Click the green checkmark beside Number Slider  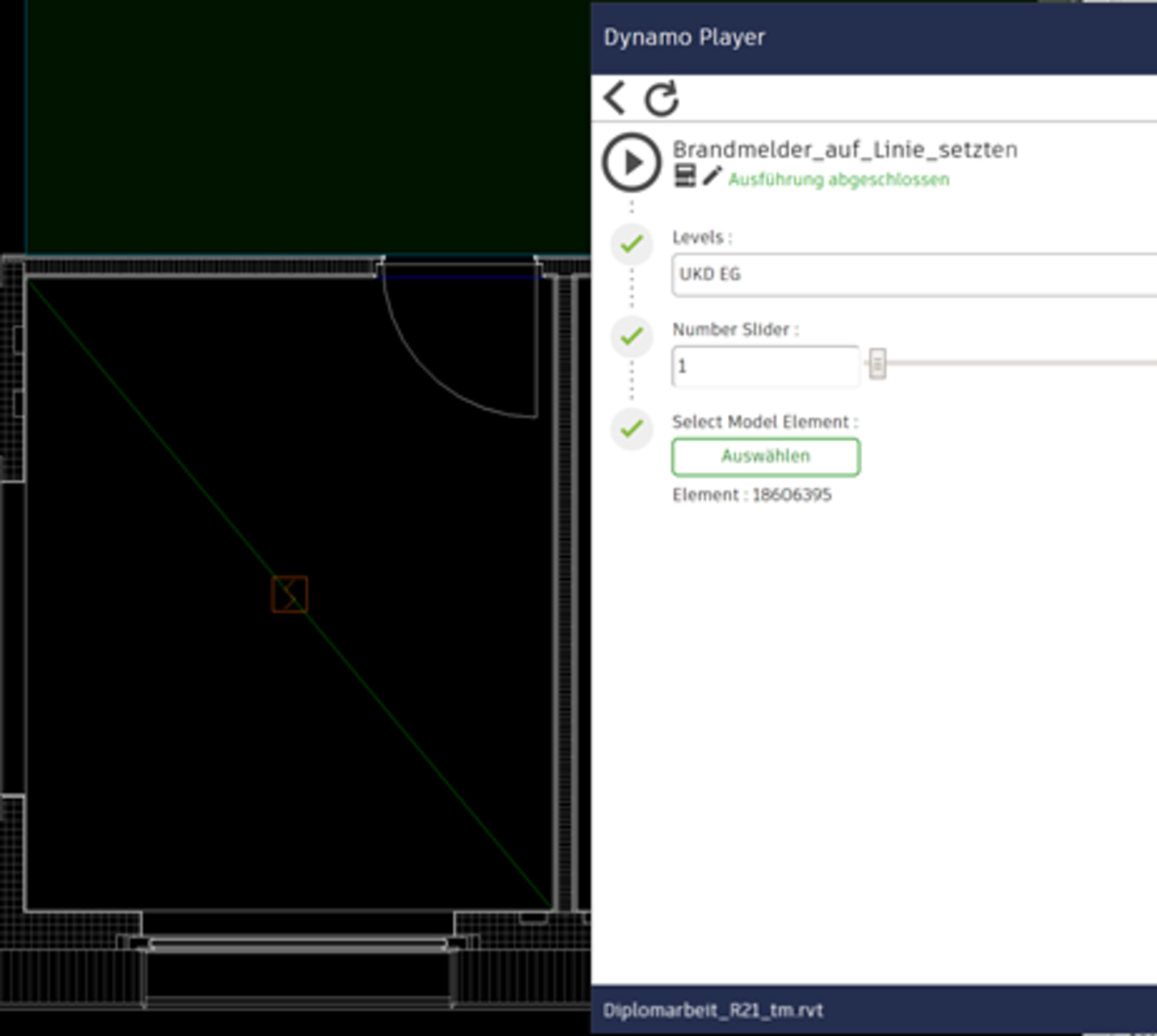click(632, 336)
